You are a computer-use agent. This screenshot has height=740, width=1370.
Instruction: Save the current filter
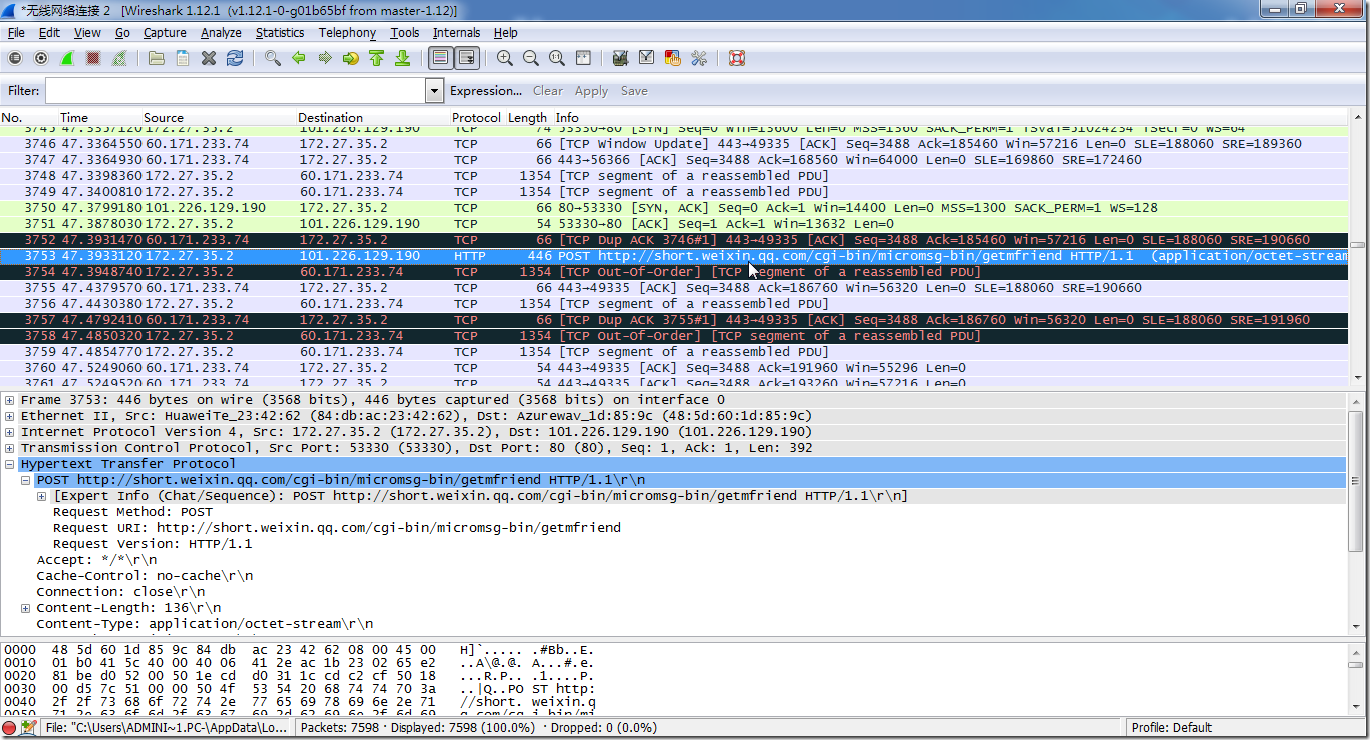(634, 91)
